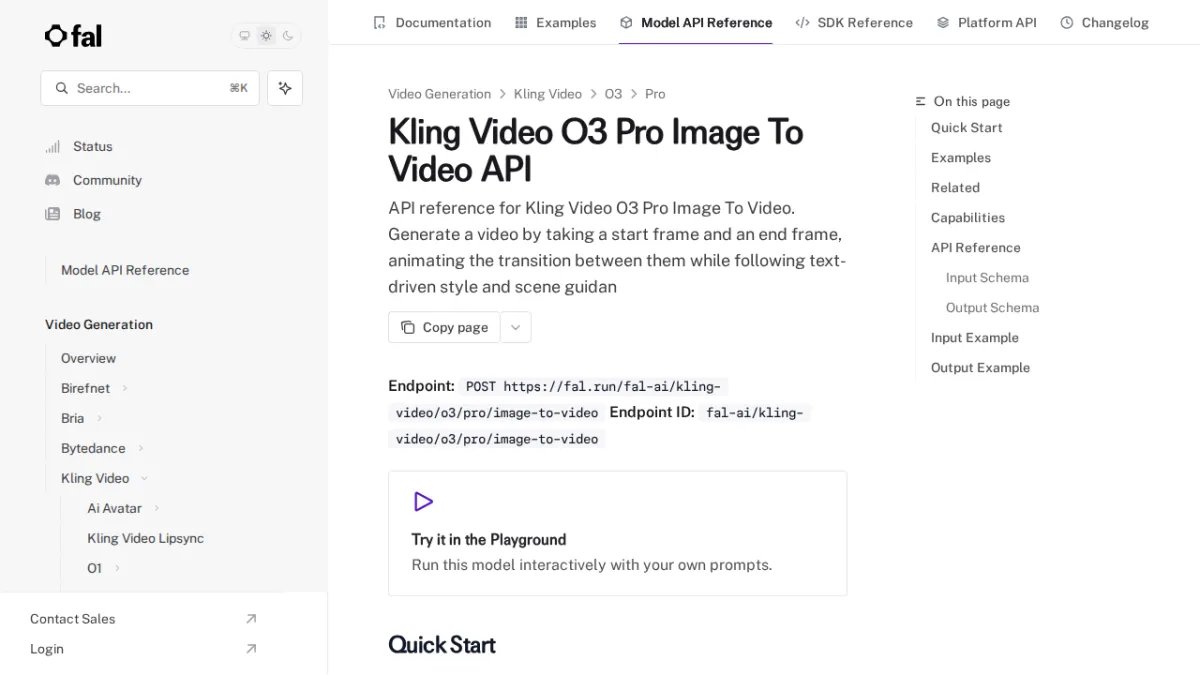Open Copy page dropdown arrow

[515, 327]
